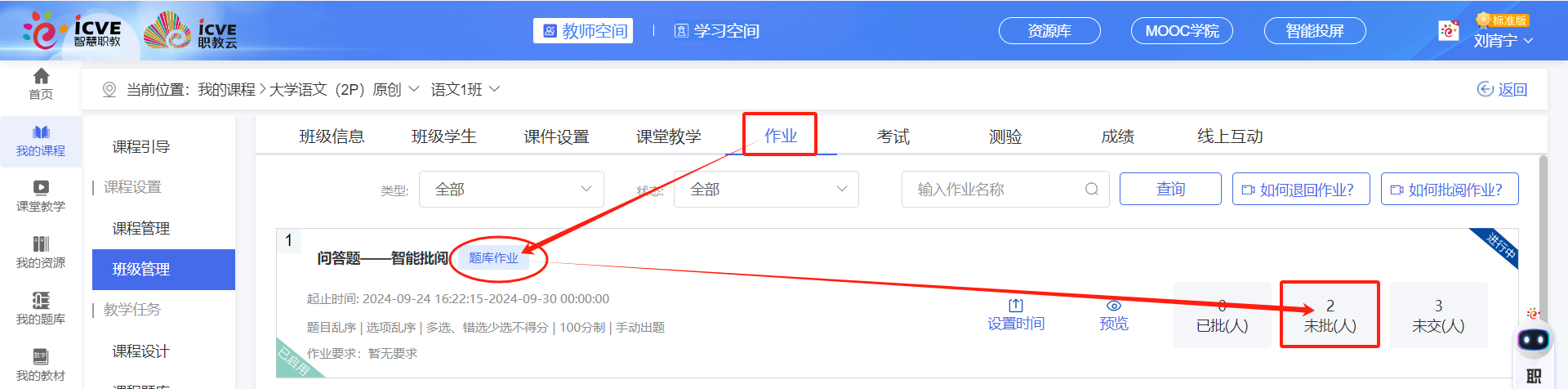Open the 作业 tab
1568x389 pixels.
(780, 136)
